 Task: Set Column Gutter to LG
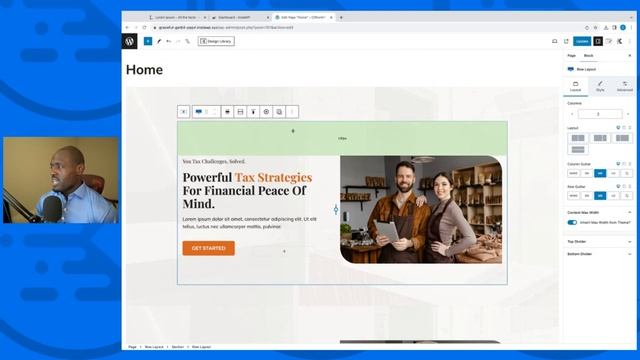click(x=613, y=173)
